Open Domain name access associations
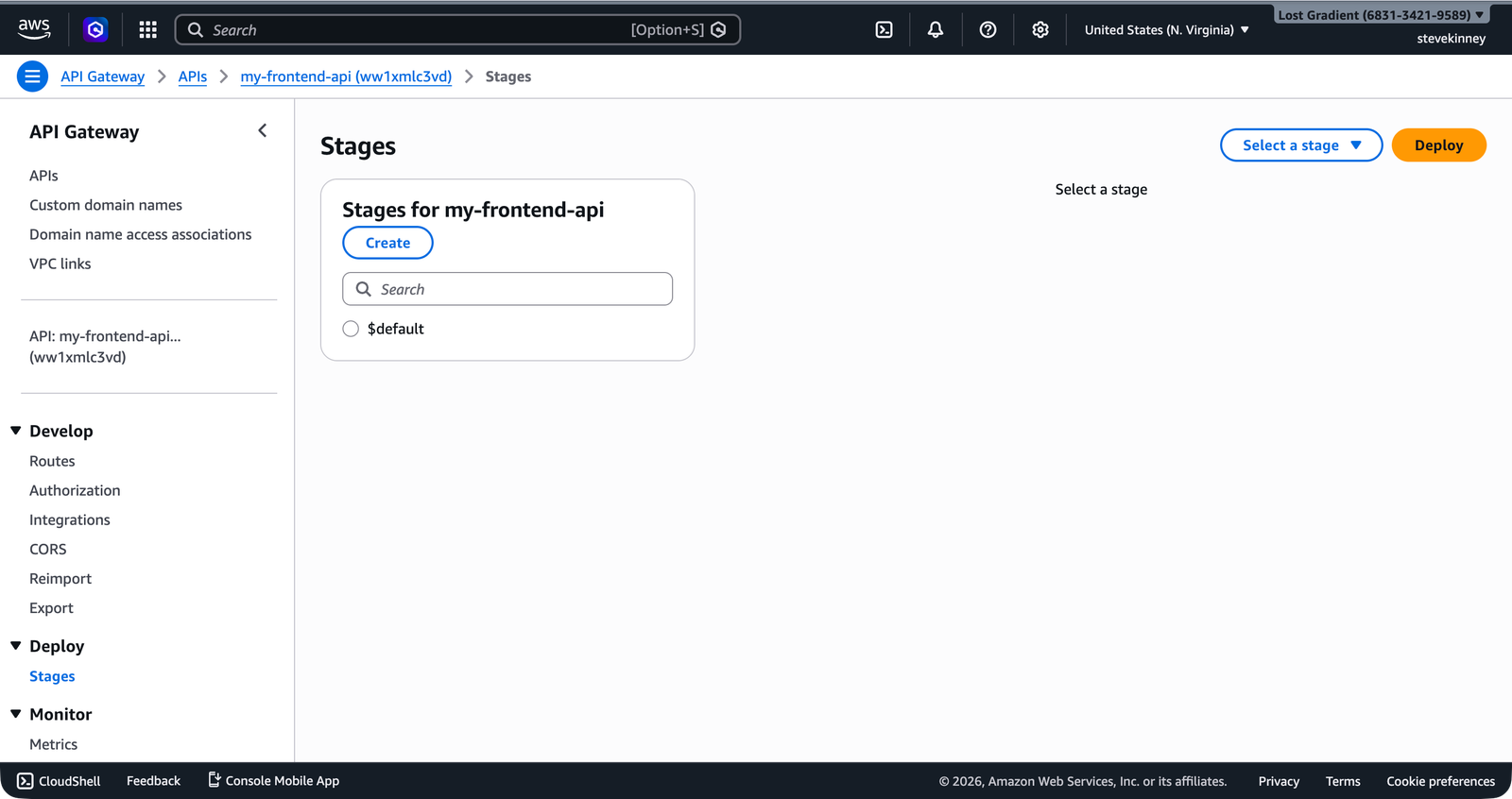Screen dimensions: 1512x799 click(141, 234)
